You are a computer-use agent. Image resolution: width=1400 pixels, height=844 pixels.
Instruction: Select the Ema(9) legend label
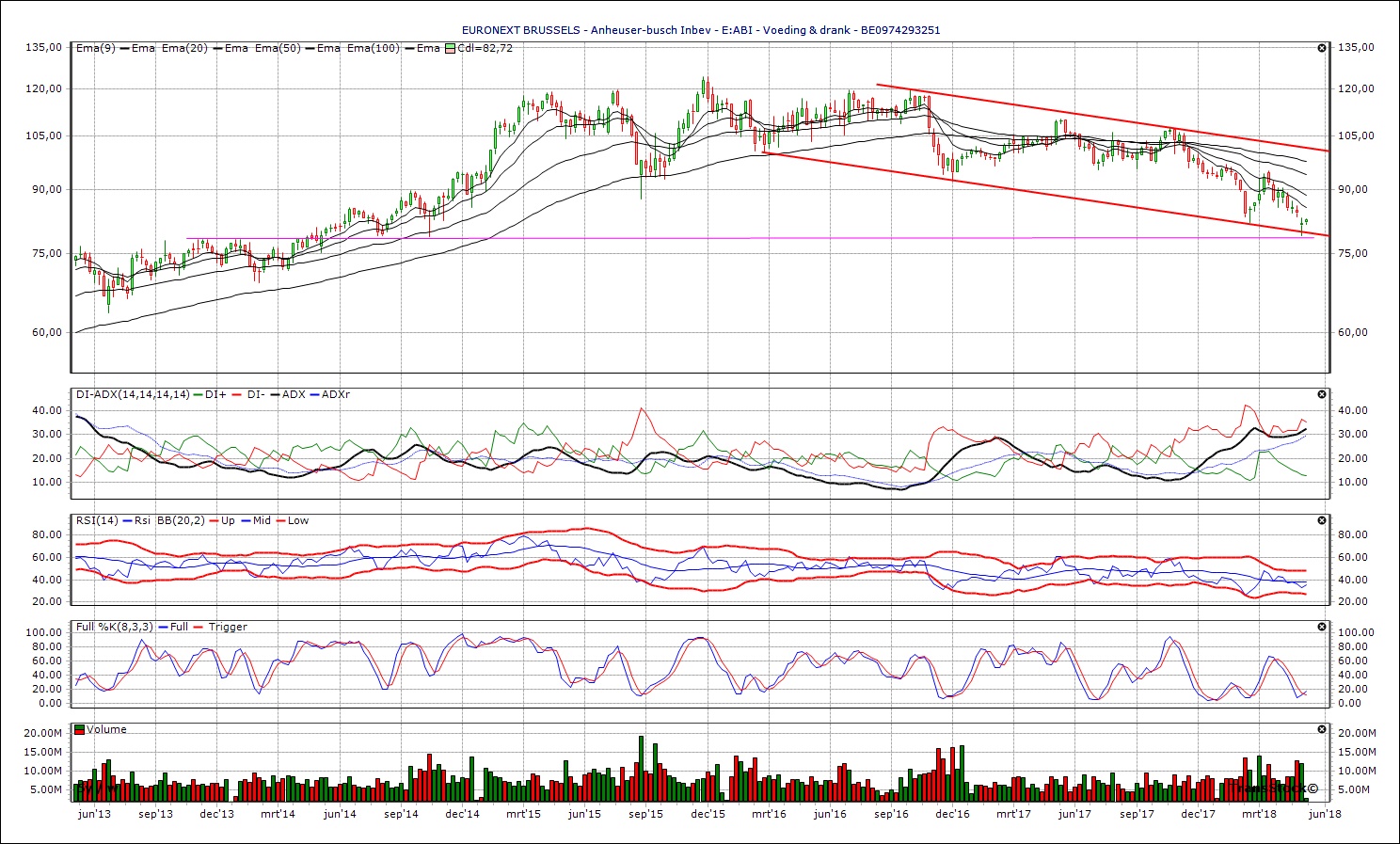click(x=95, y=48)
